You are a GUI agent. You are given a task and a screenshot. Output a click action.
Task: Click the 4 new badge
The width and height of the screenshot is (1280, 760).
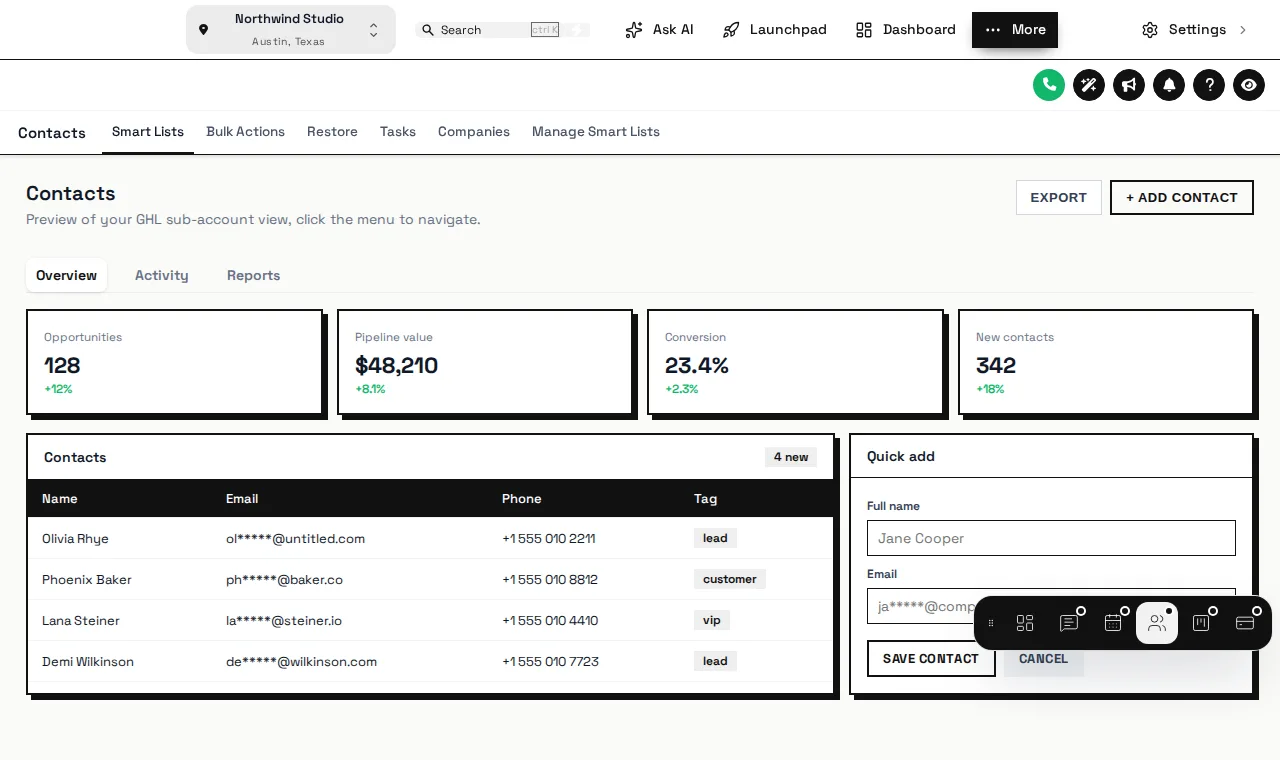pyautogui.click(x=791, y=457)
